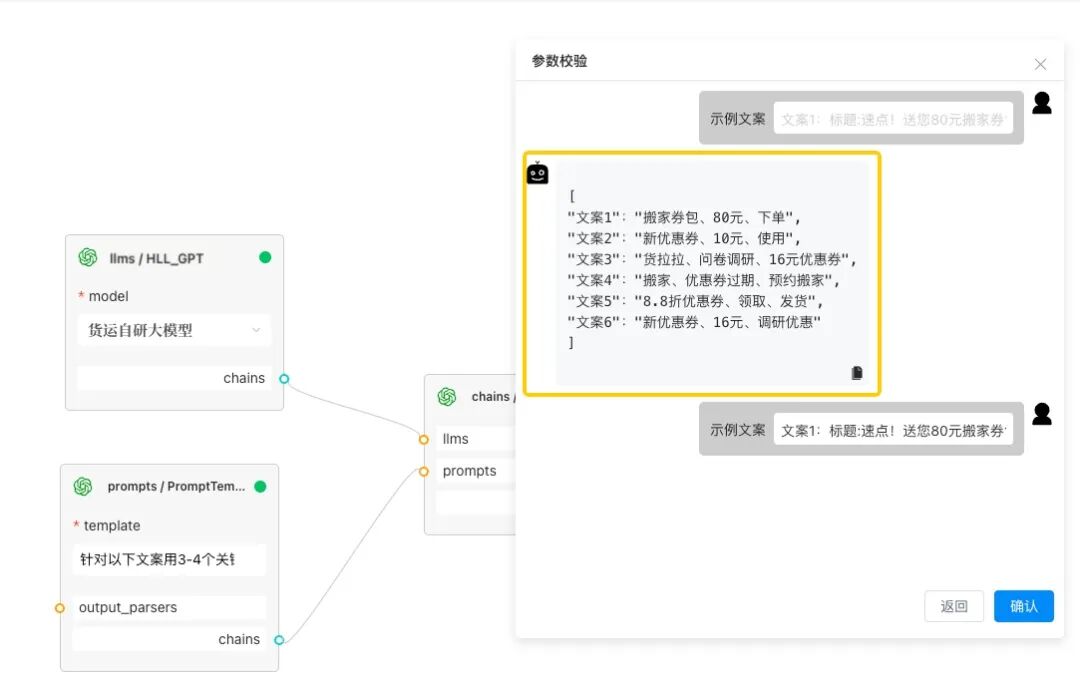The width and height of the screenshot is (1080, 688).
Task: Click the lower user avatar icon
Action: pos(1041,414)
